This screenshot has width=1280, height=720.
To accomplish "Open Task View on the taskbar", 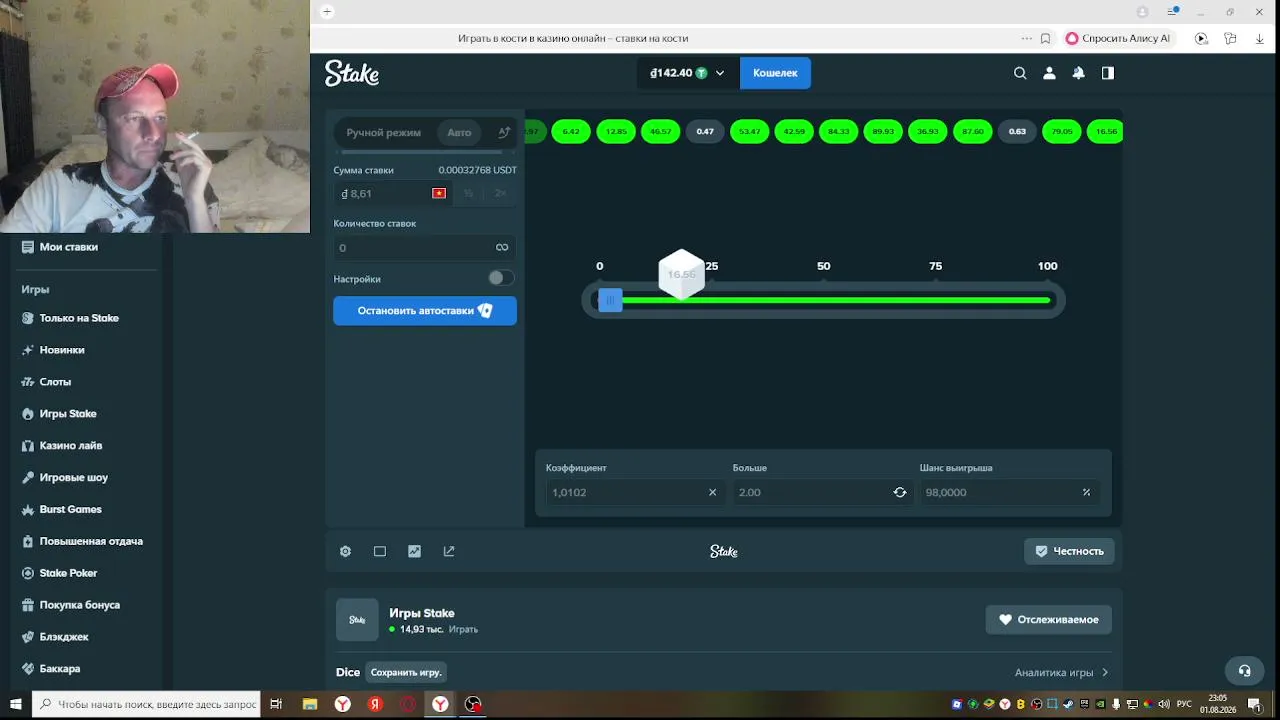I will [x=276, y=704].
